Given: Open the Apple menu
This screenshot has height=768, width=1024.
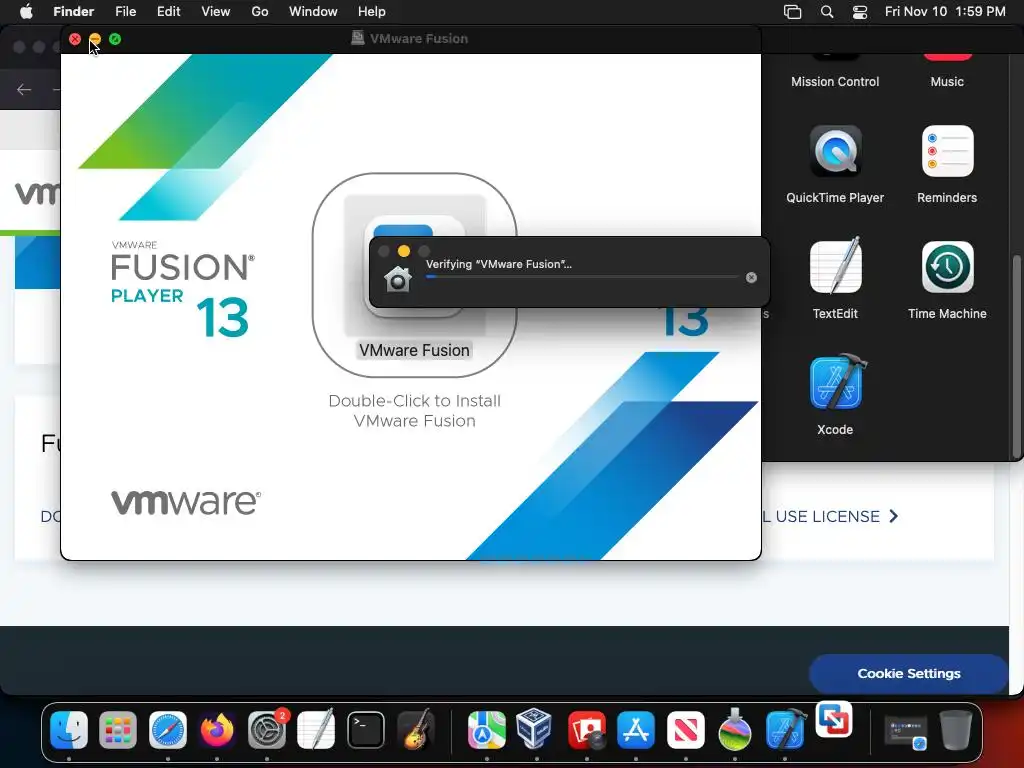Looking at the screenshot, I should [x=26, y=12].
